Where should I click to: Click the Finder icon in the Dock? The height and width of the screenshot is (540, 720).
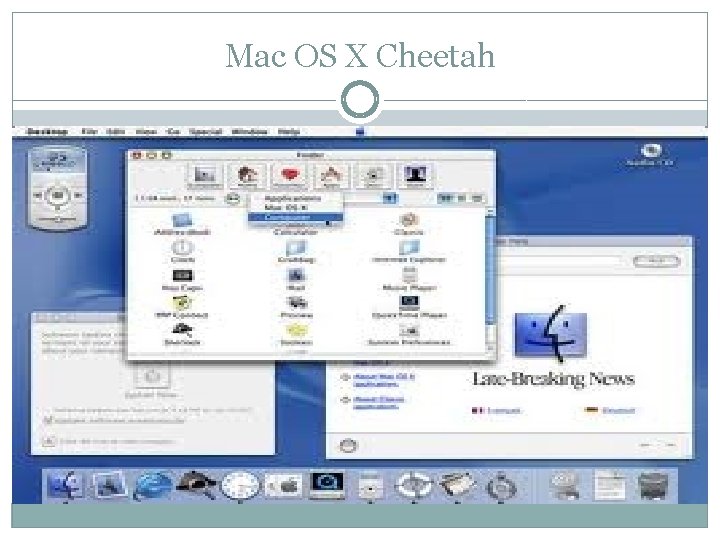[65, 485]
